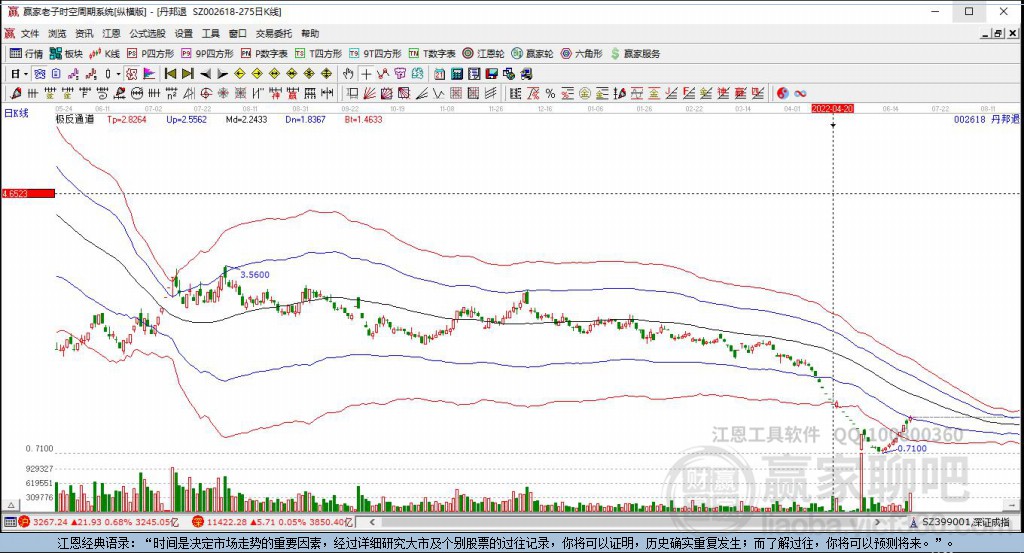1024x553 pixels.
Task: Click the SZ399001 深证成指 status entry
Action: point(959,522)
